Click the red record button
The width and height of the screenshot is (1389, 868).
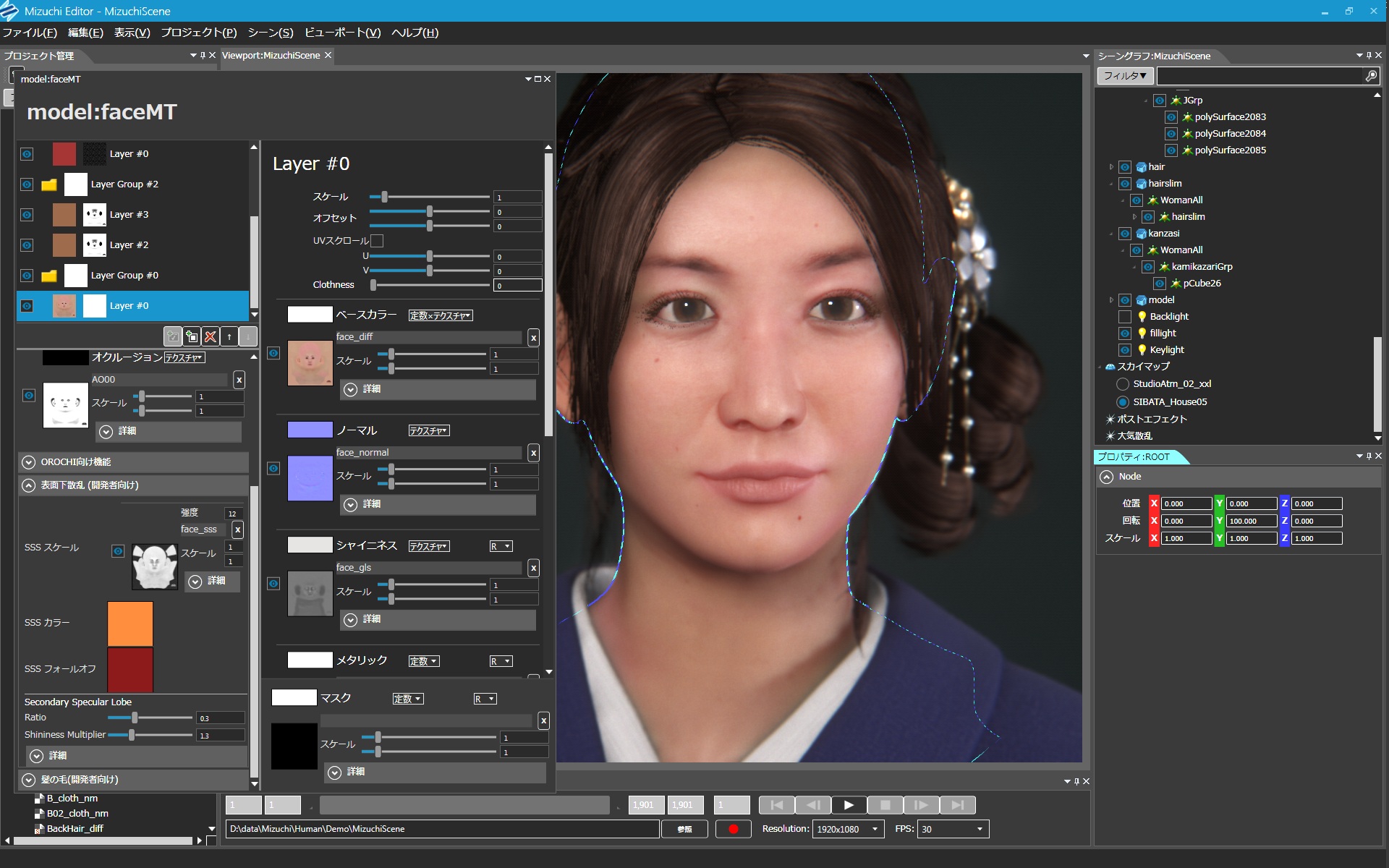point(733,829)
